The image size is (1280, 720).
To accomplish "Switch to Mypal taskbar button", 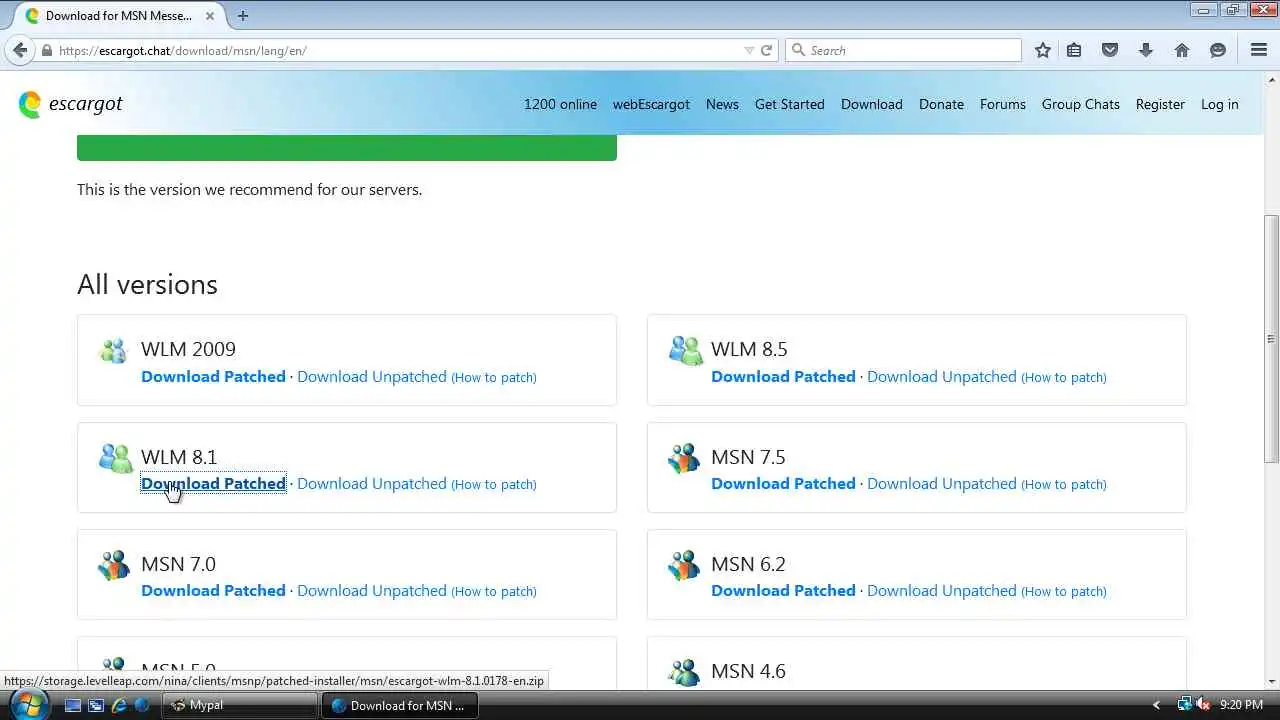I will pyautogui.click(x=240, y=705).
